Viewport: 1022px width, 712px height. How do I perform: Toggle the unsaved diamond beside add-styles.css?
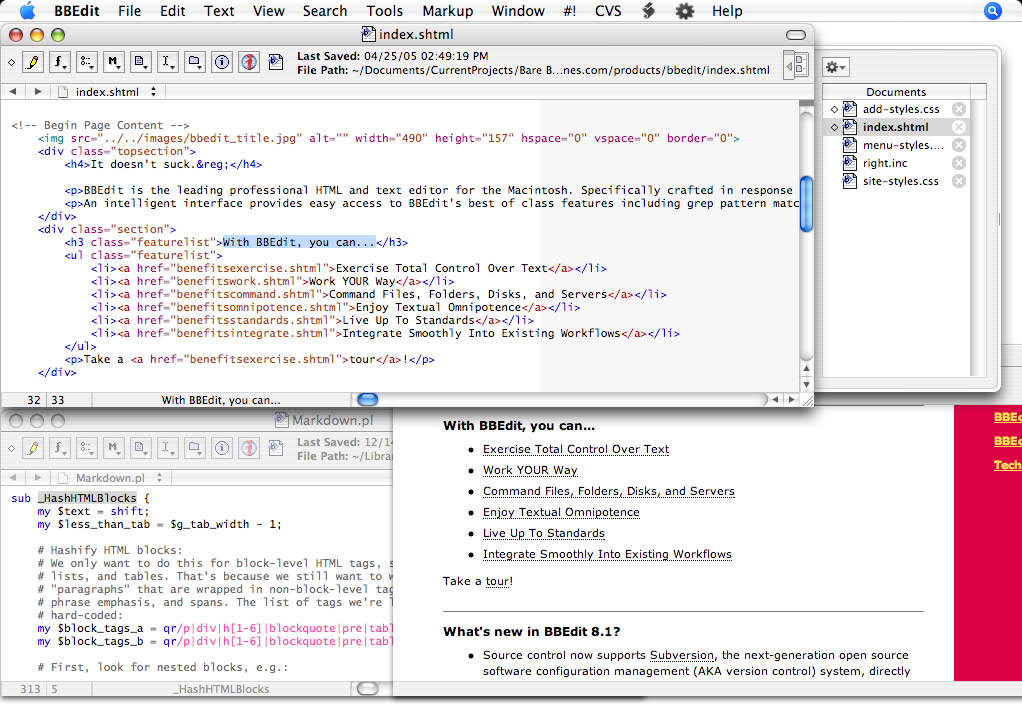click(835, 109)
